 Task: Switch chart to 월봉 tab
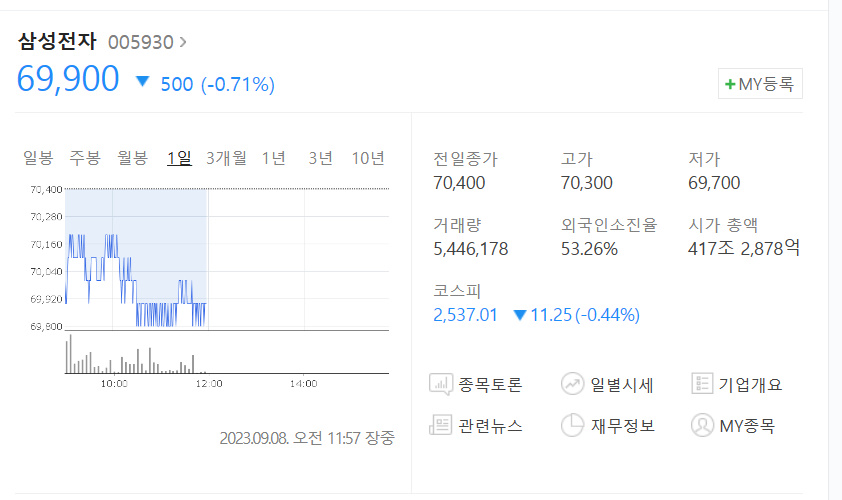pos(132,158)
